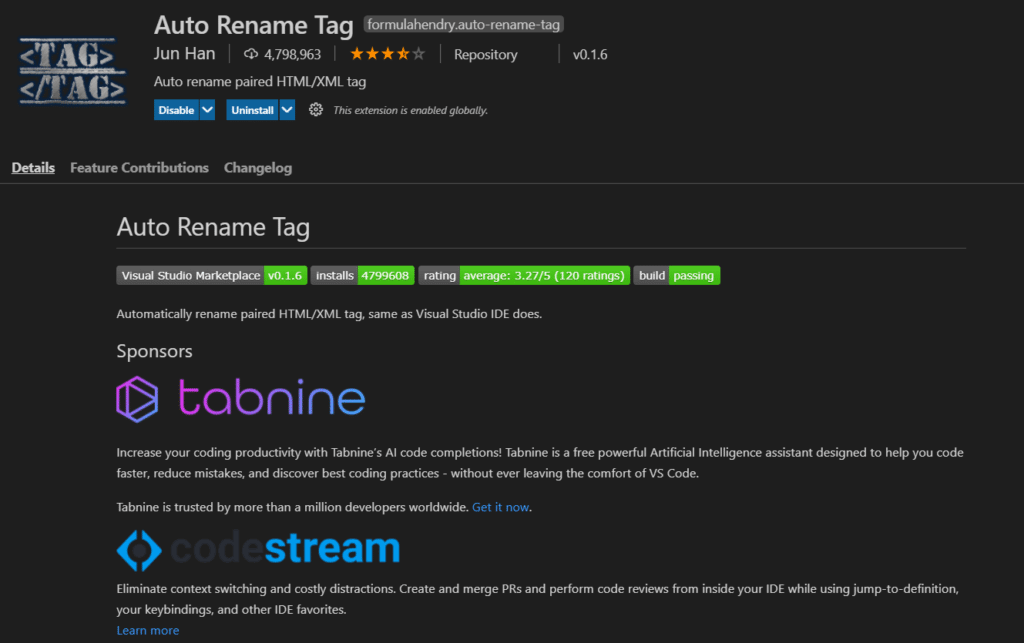The width and height of the screenshot is (1024, 643).
Task: Click the extension ID formulahendry.auto-rename-tag
Action: pyautogui.click(x=464, y=25)
